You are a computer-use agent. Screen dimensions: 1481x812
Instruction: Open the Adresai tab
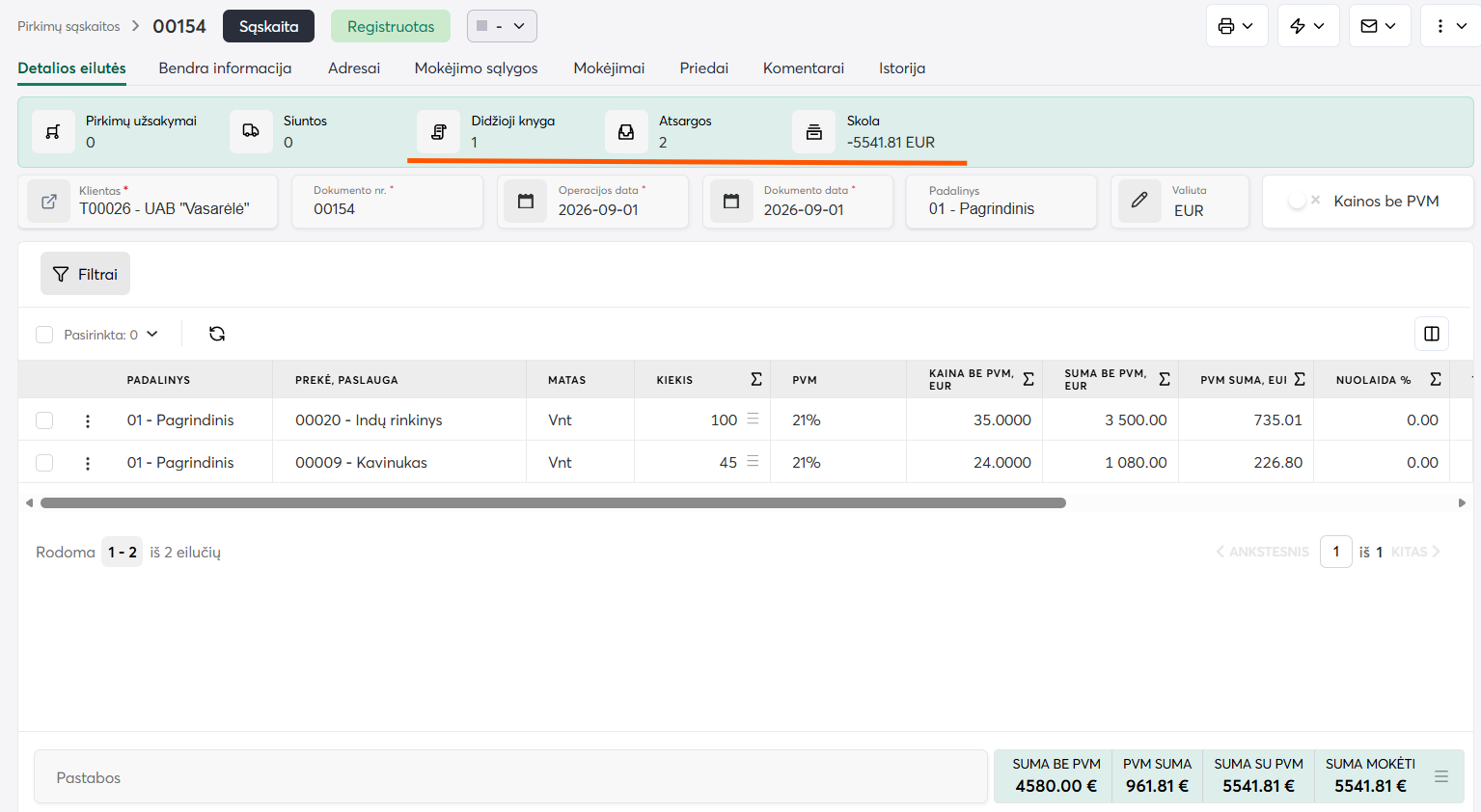tap(354, 68)
